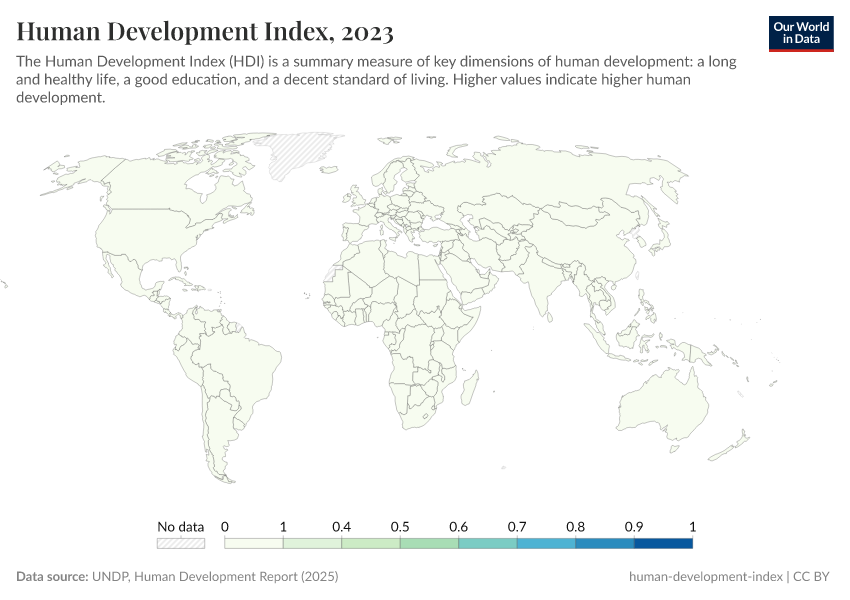Select the teal 0.6 to 0.7 legend bin
Image resolution: width=850 pixels, height=600 pixels.
487,543
